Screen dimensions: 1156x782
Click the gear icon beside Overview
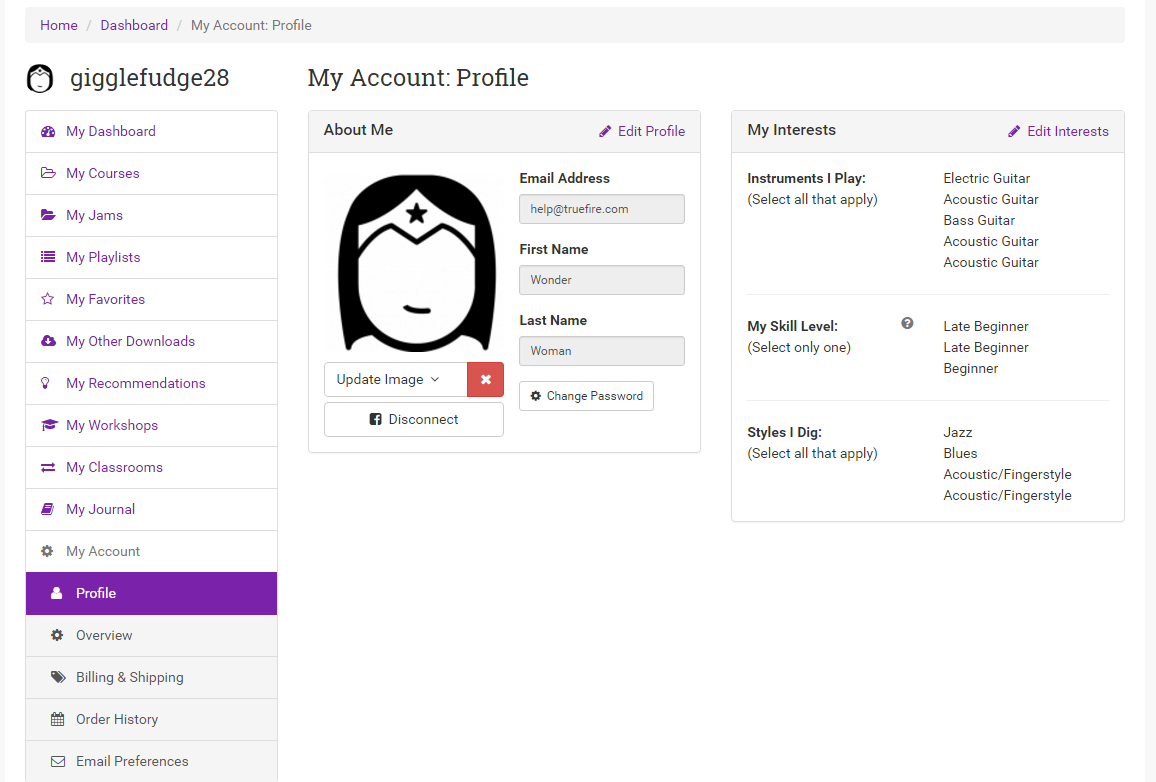pos(57,635)
